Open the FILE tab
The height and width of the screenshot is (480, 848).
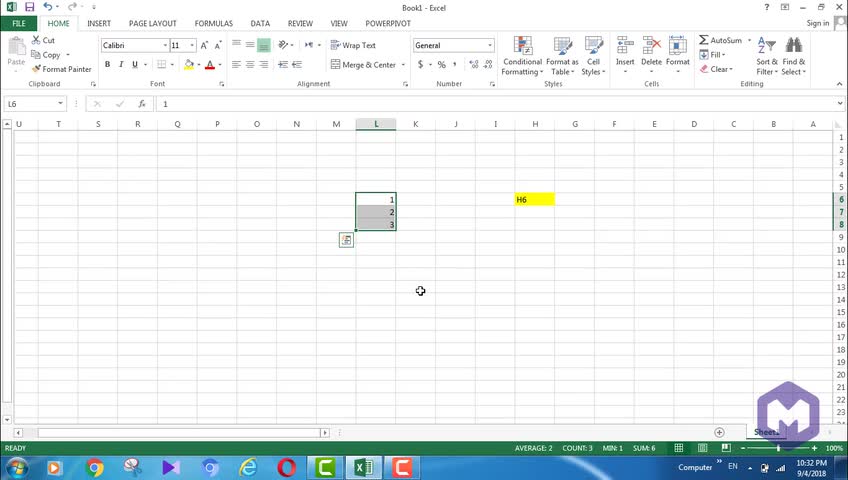[18, 23]
